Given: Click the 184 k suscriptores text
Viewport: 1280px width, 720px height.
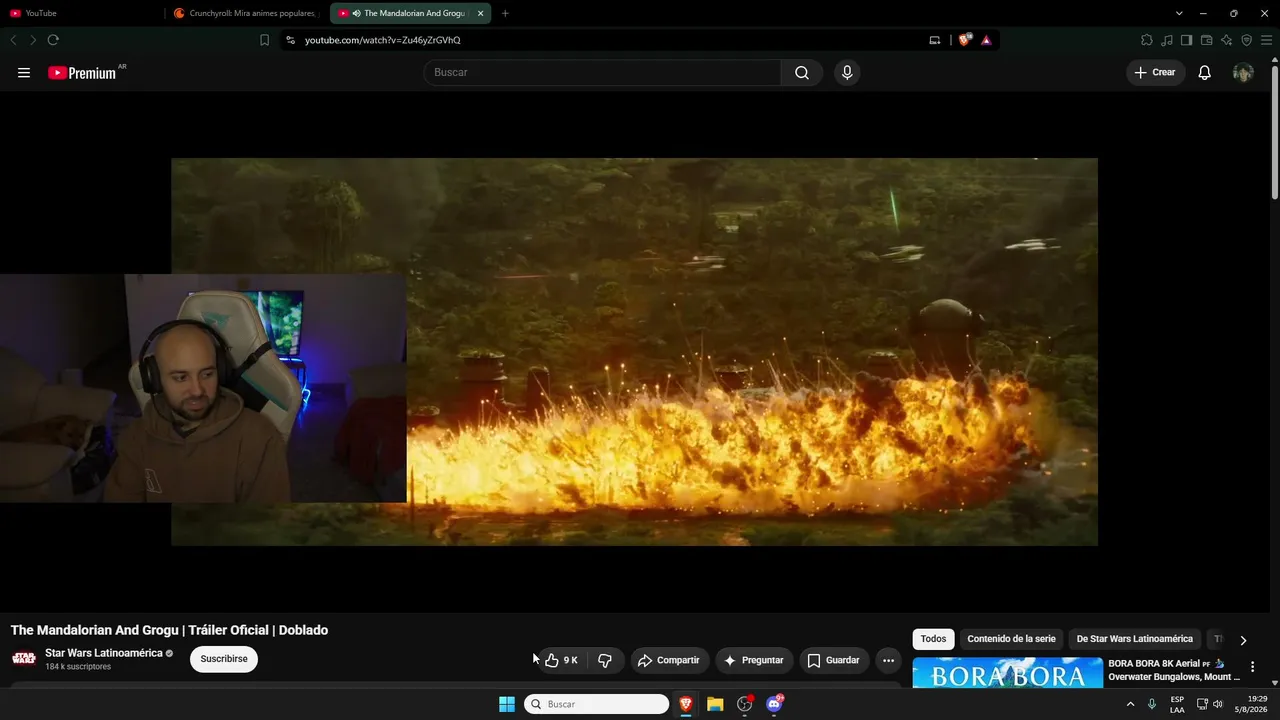Looking at the screenshot, I should point(78,667).
